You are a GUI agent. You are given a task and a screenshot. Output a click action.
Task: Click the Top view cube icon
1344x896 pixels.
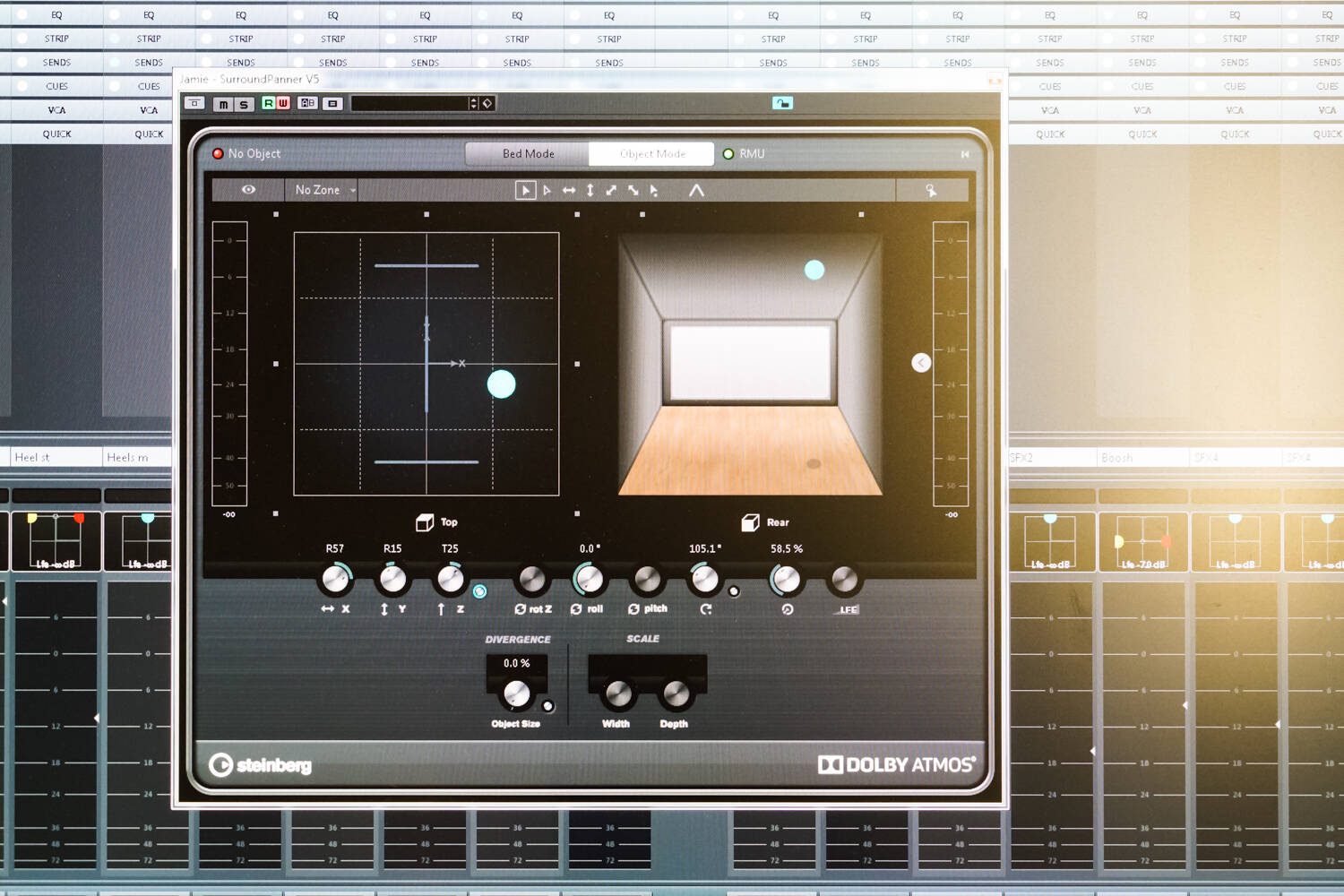click(x=425, y=522)
